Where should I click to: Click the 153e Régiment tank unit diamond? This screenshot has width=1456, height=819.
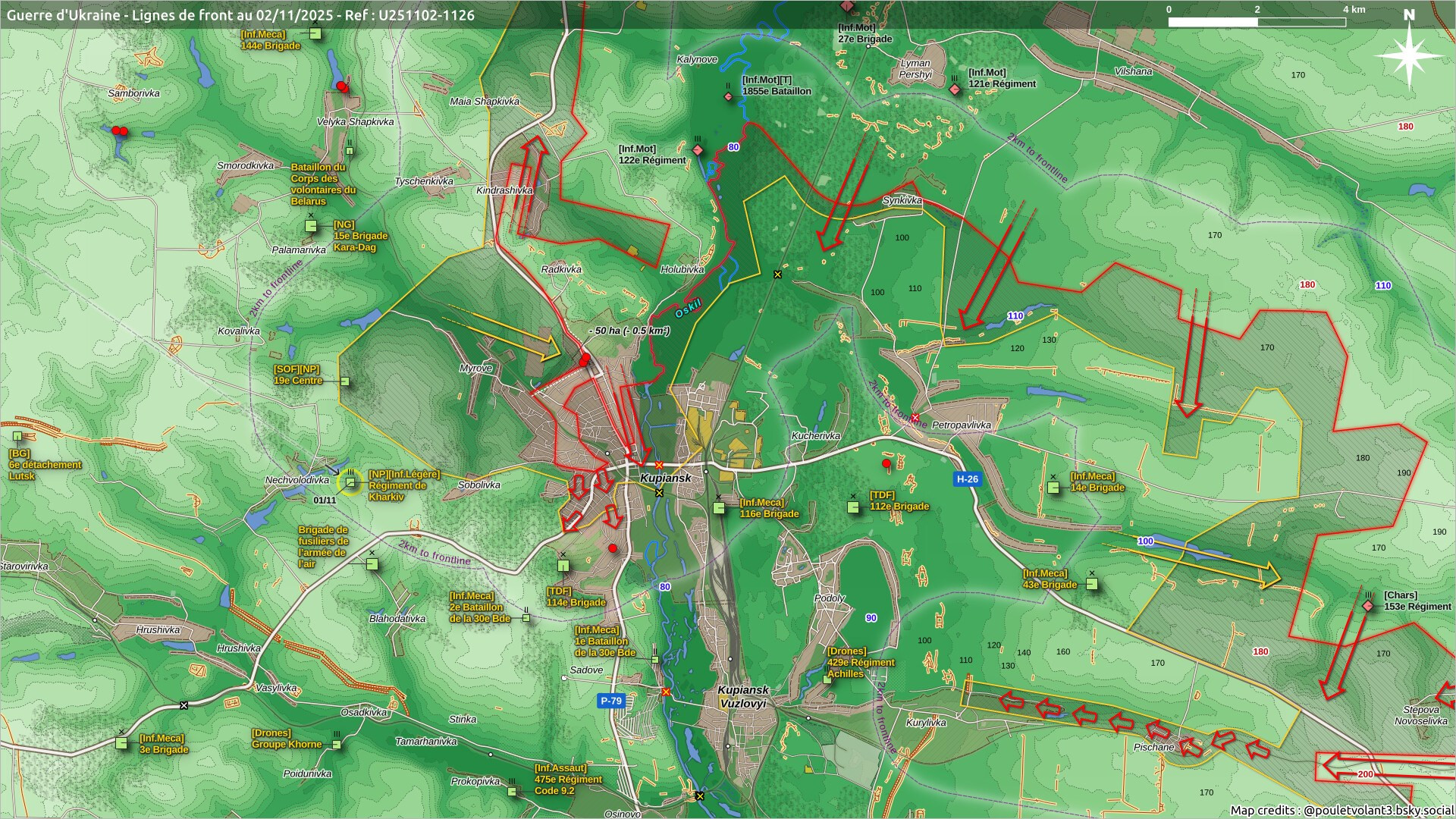(x=1368, y=606)
